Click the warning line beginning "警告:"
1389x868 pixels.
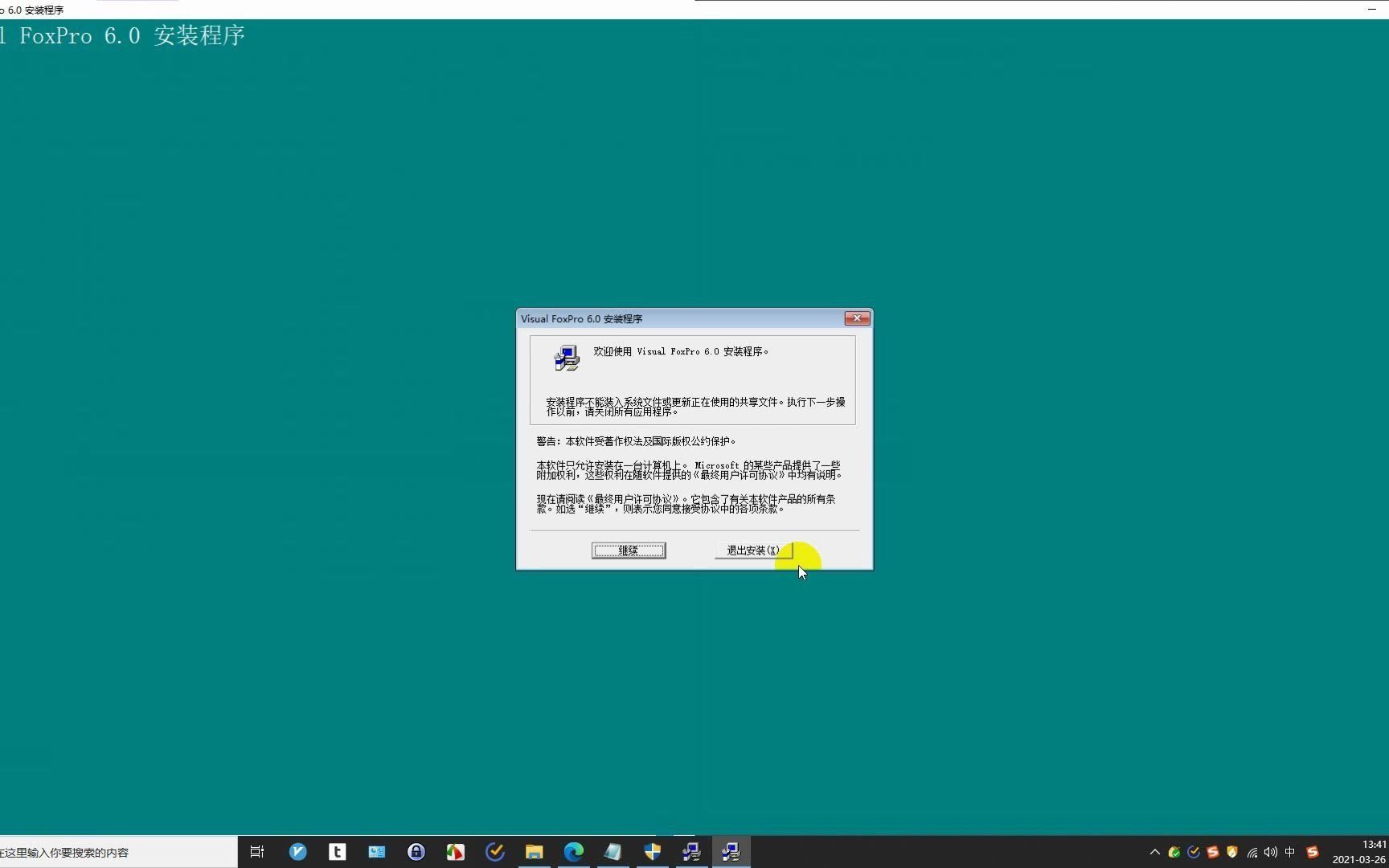pyautogui.click(x=636, y=441)
